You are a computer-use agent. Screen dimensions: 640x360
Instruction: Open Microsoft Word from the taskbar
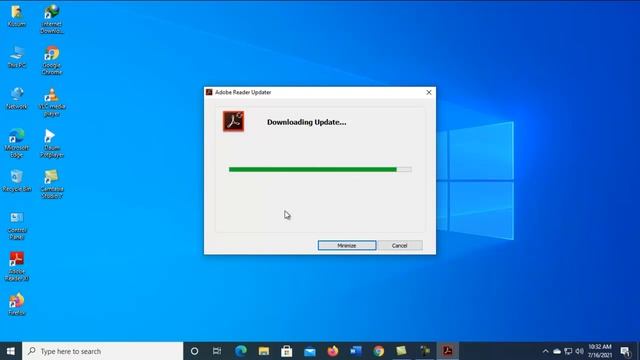click(x=356, y=351)
